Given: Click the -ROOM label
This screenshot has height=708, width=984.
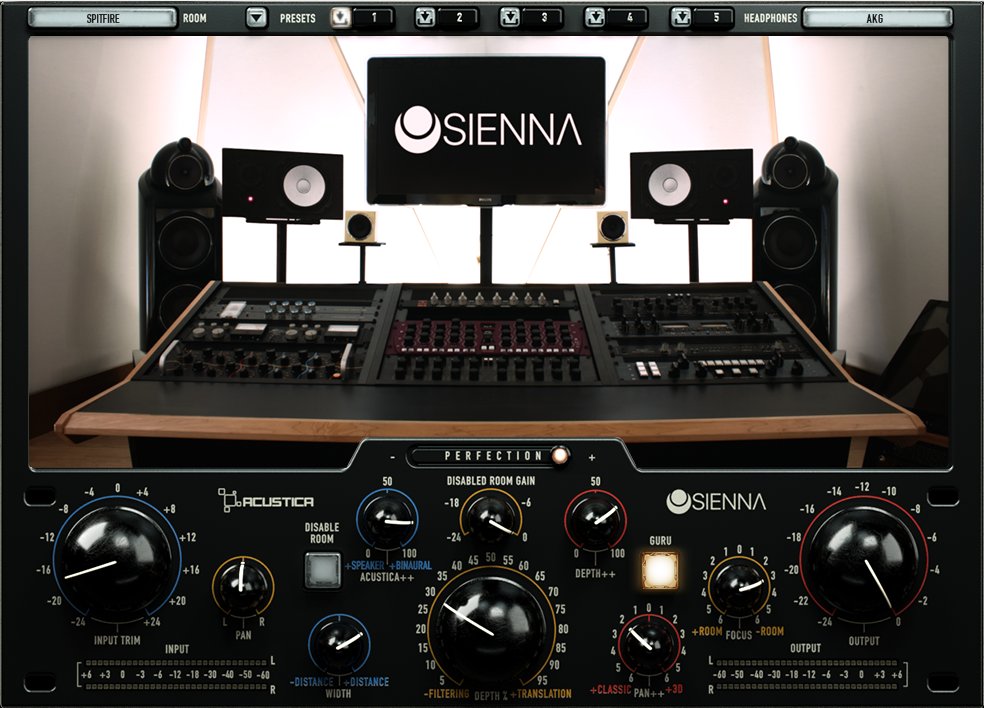Looking at the screenshot, I should [770, 631].
